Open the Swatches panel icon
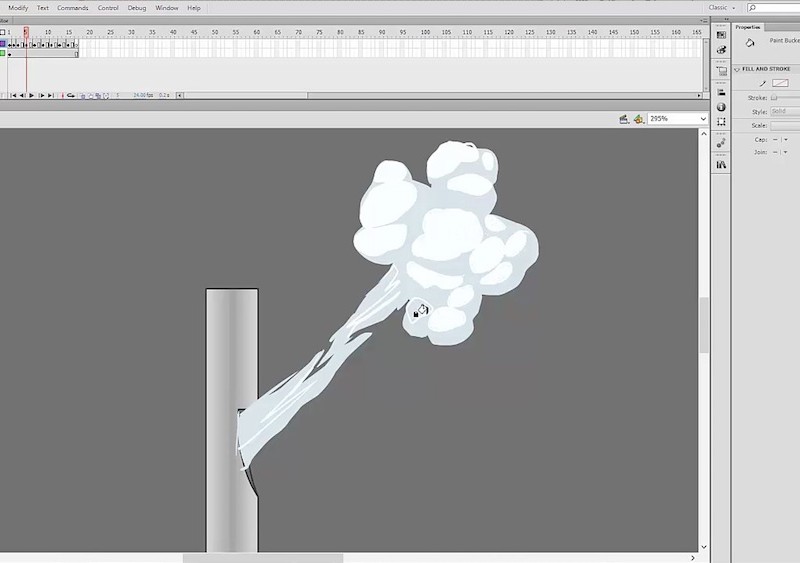 click(721, 49)
